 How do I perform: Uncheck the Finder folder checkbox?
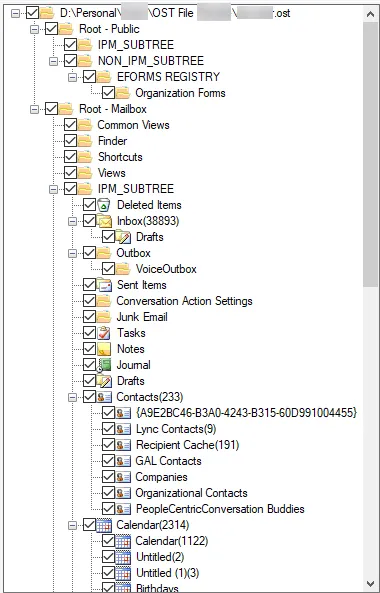point(71,141)
